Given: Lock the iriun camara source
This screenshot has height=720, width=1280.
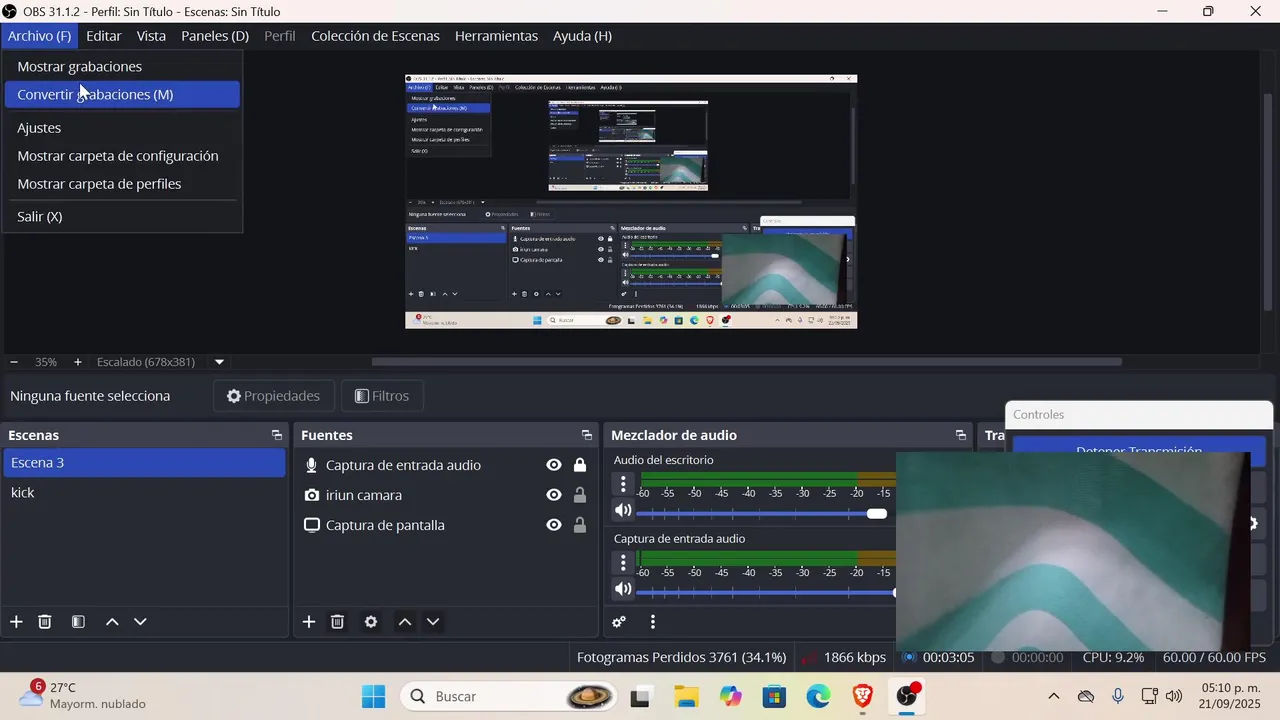Looking at the screenshot, I should [x=580, y=495].
